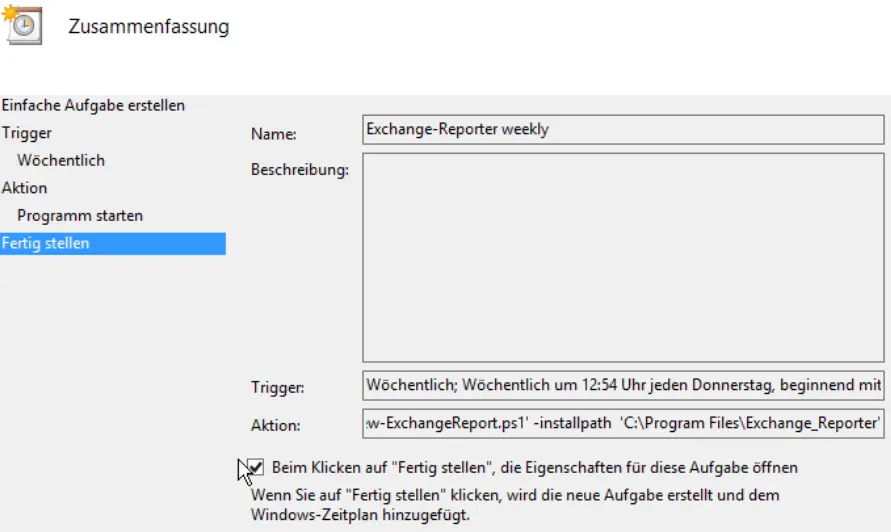Viewport: 891px width, 532px height.
Task: Select the Aktion step in the sidebar
Action: pos(25,188)
